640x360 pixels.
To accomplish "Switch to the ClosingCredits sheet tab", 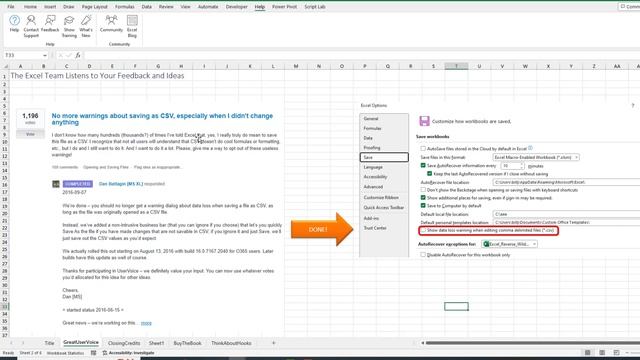I will [124, 343].
